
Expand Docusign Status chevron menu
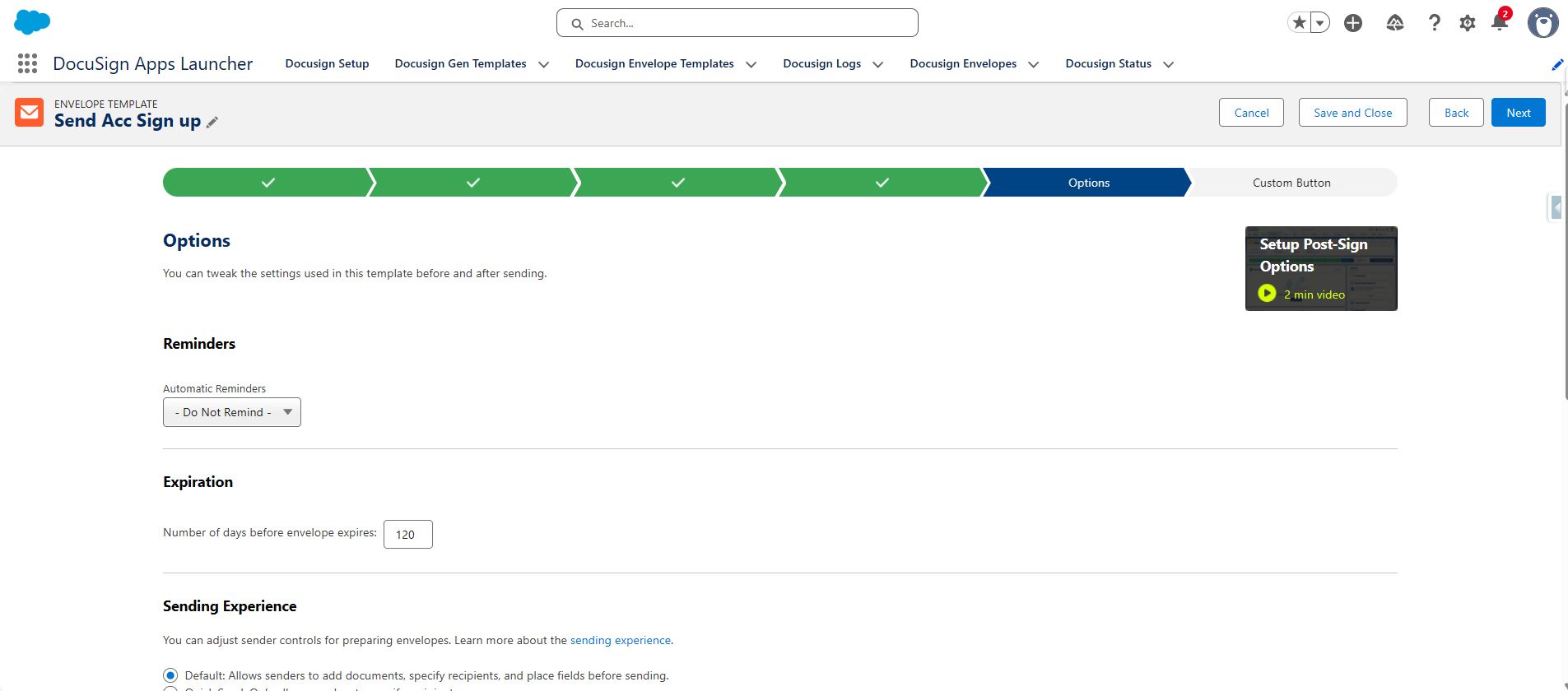1169,64
